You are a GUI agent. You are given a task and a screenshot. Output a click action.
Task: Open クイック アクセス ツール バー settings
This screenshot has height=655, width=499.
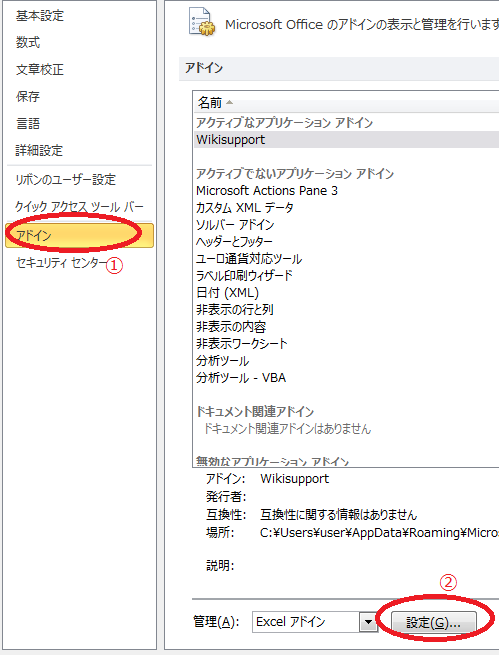[x=79, y=207]
